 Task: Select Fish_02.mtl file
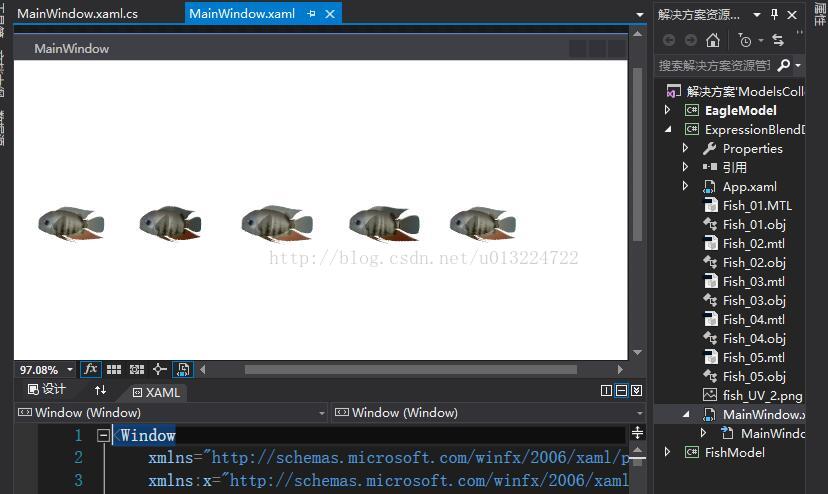(754, 244)
